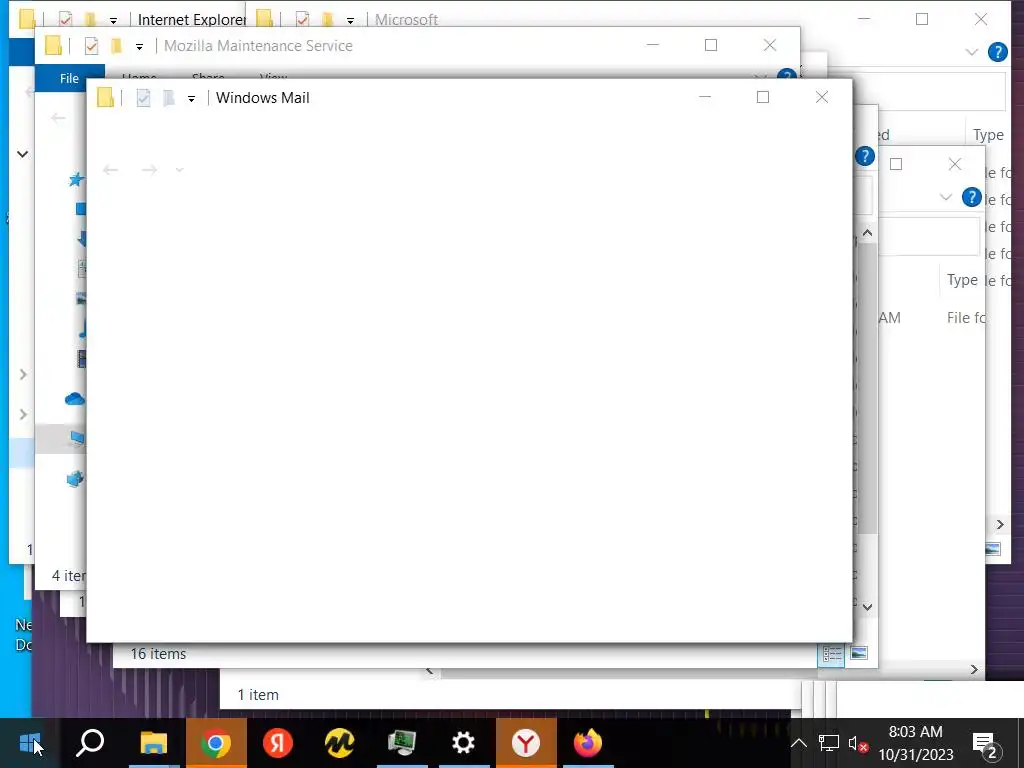Click the muted volume tray icon
The height and width of the screenshot is (768, 1024).
point(857,743)
